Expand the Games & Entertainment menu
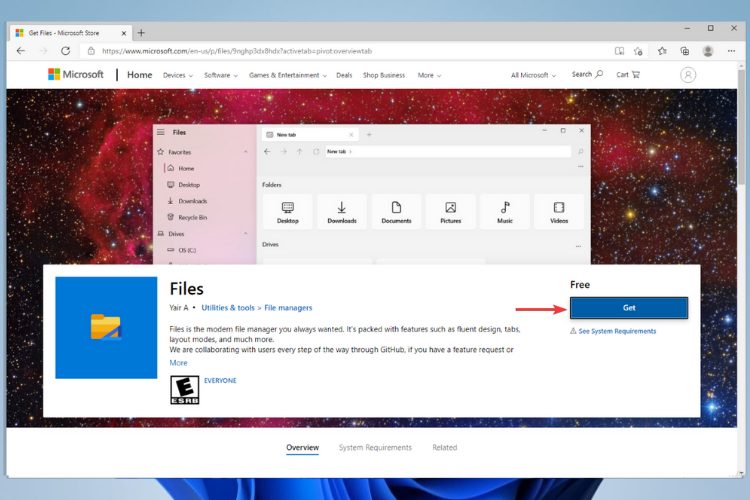 pos(288,75)
